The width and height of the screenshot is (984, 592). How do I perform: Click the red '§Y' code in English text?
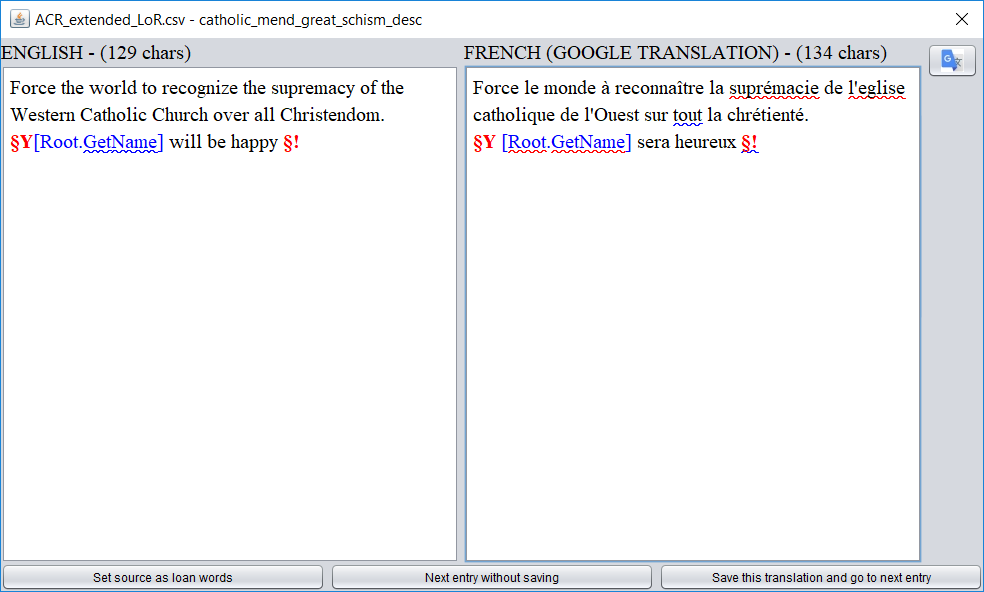coord(21,143)
